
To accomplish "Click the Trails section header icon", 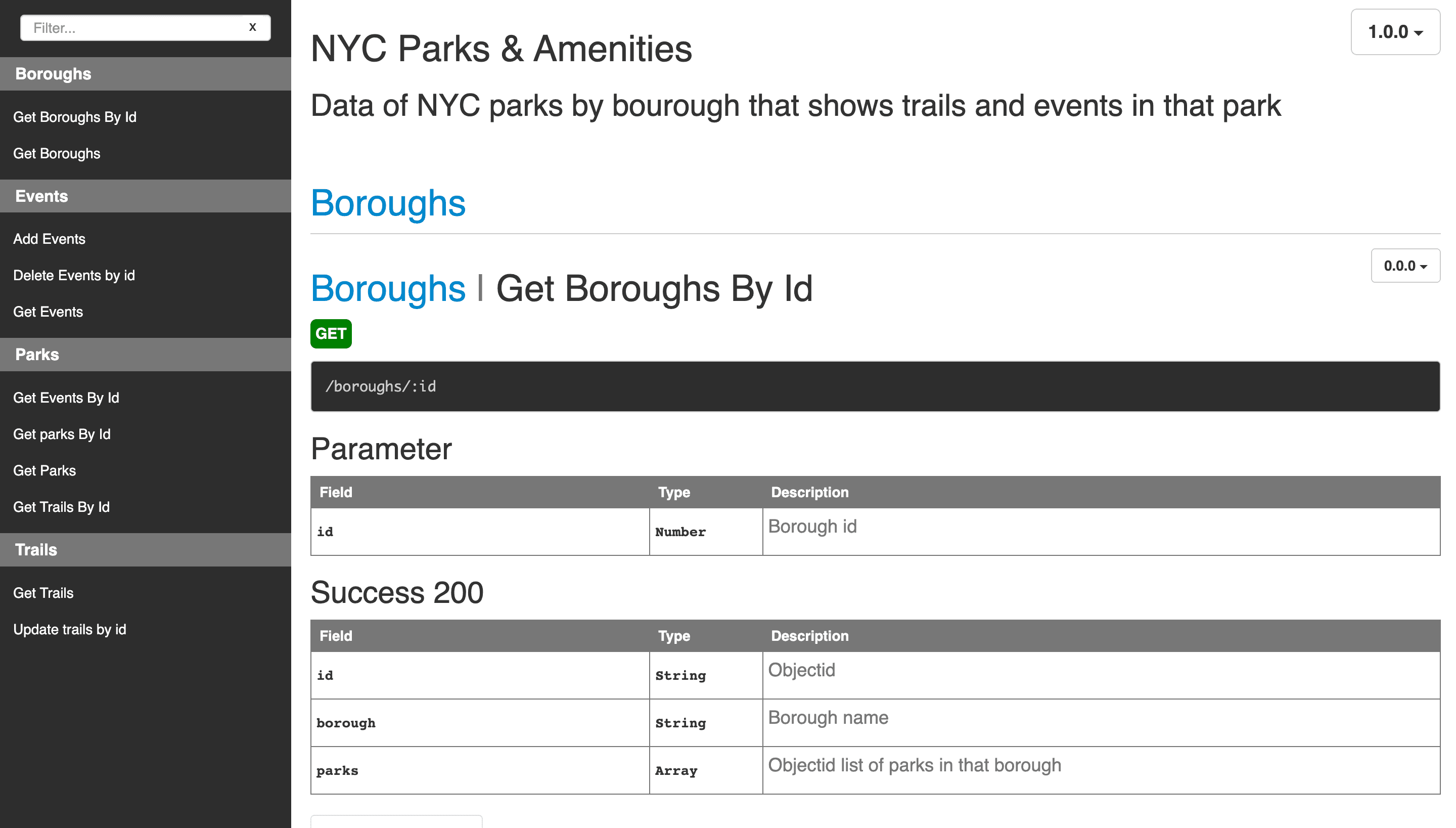I will tap(35, 549).
